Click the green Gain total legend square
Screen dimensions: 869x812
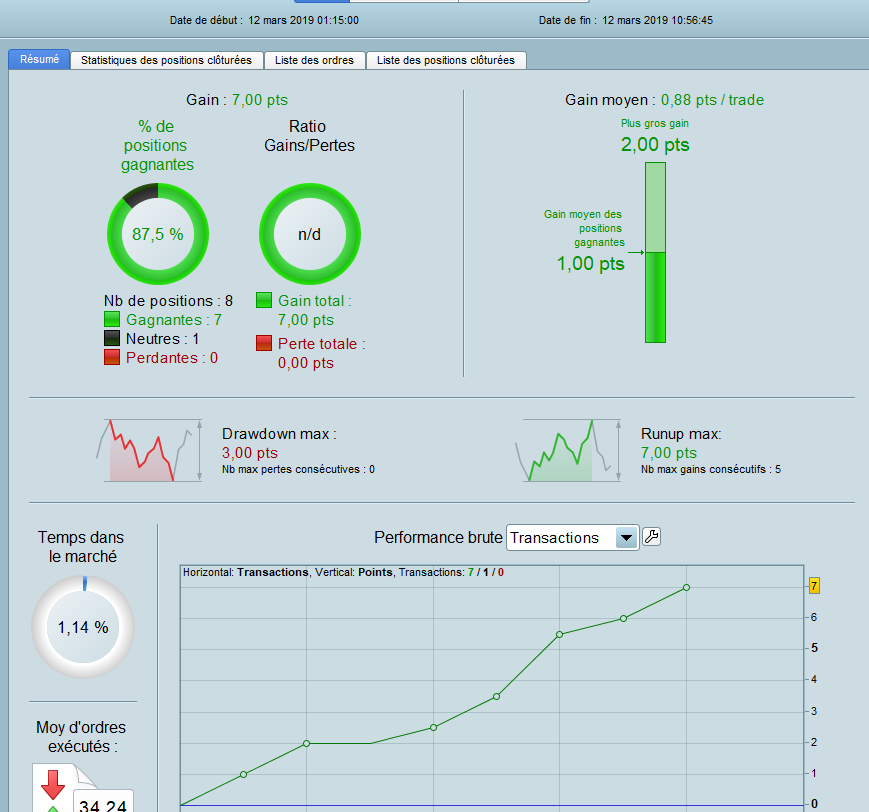point(264,300)
